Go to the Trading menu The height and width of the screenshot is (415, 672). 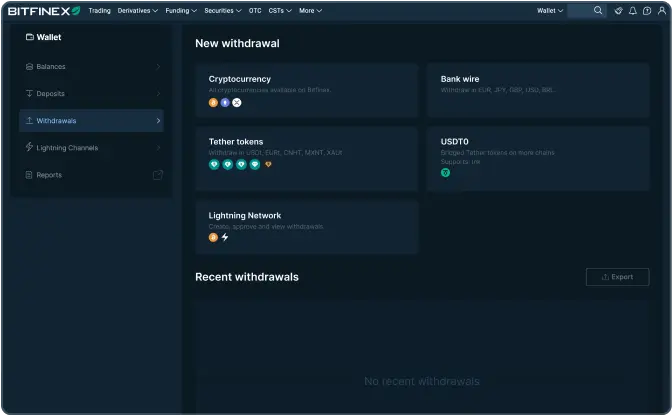tap(99, 11)
